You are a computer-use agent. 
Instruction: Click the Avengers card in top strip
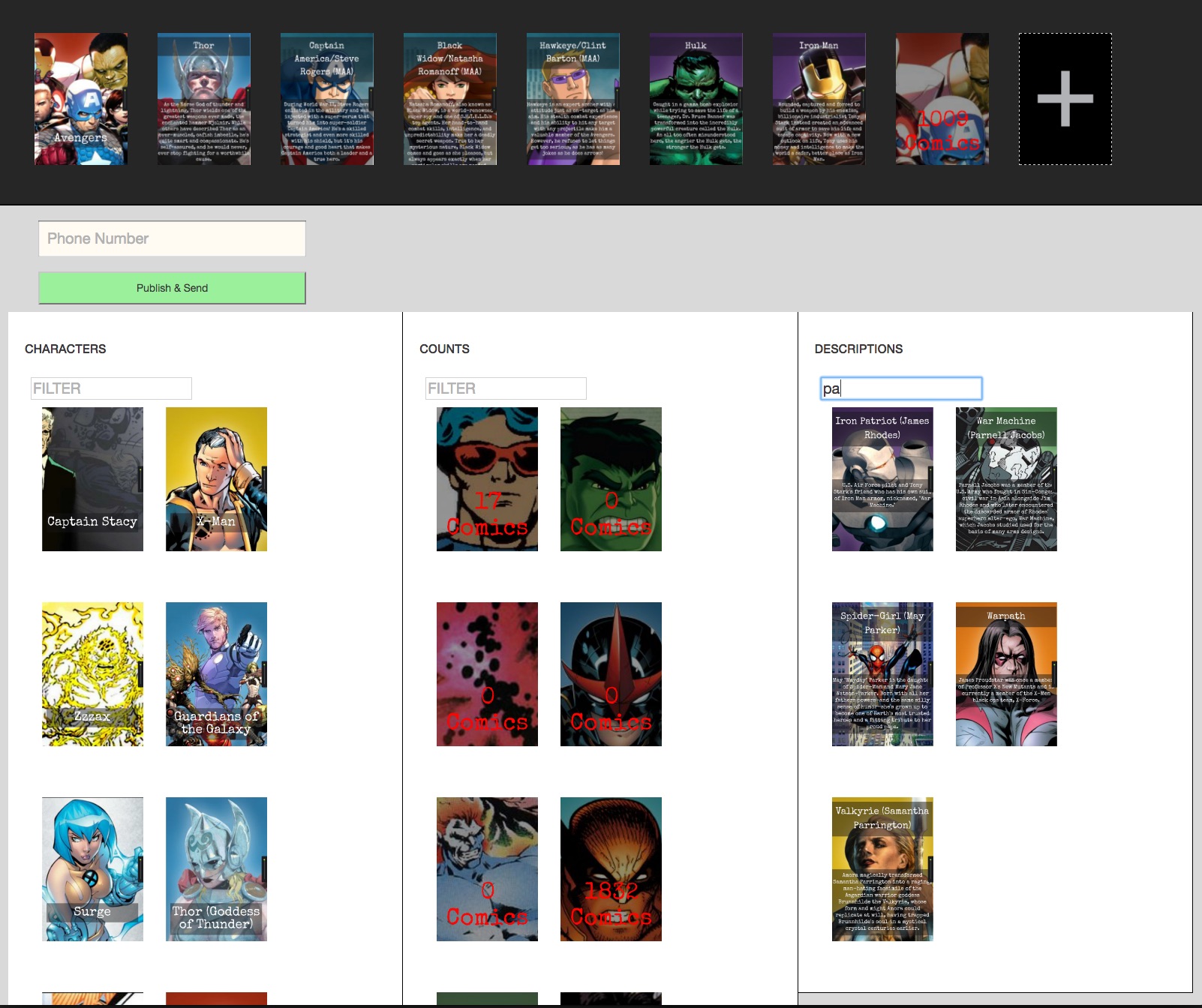pyautogui.click(x=81, y=99)
